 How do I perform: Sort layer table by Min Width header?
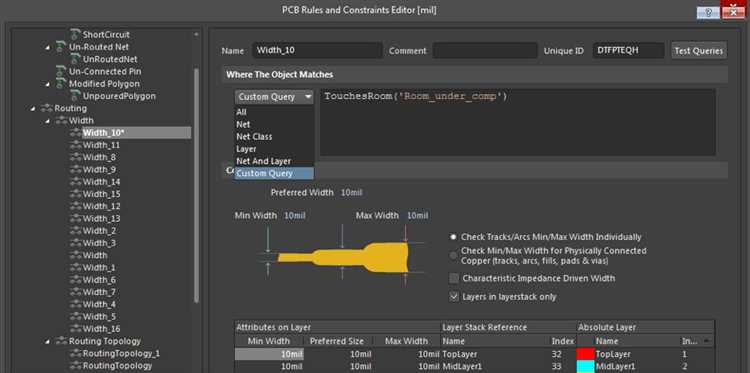pyautogui.click(x=269, y=341)
